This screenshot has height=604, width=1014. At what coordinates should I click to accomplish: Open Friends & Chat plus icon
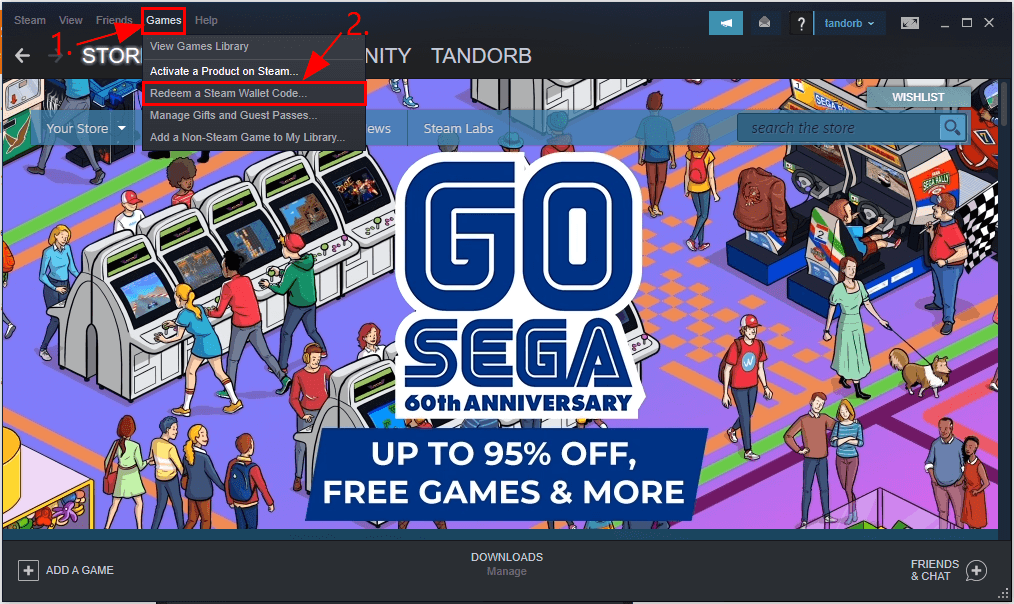(x=976, y=570)
